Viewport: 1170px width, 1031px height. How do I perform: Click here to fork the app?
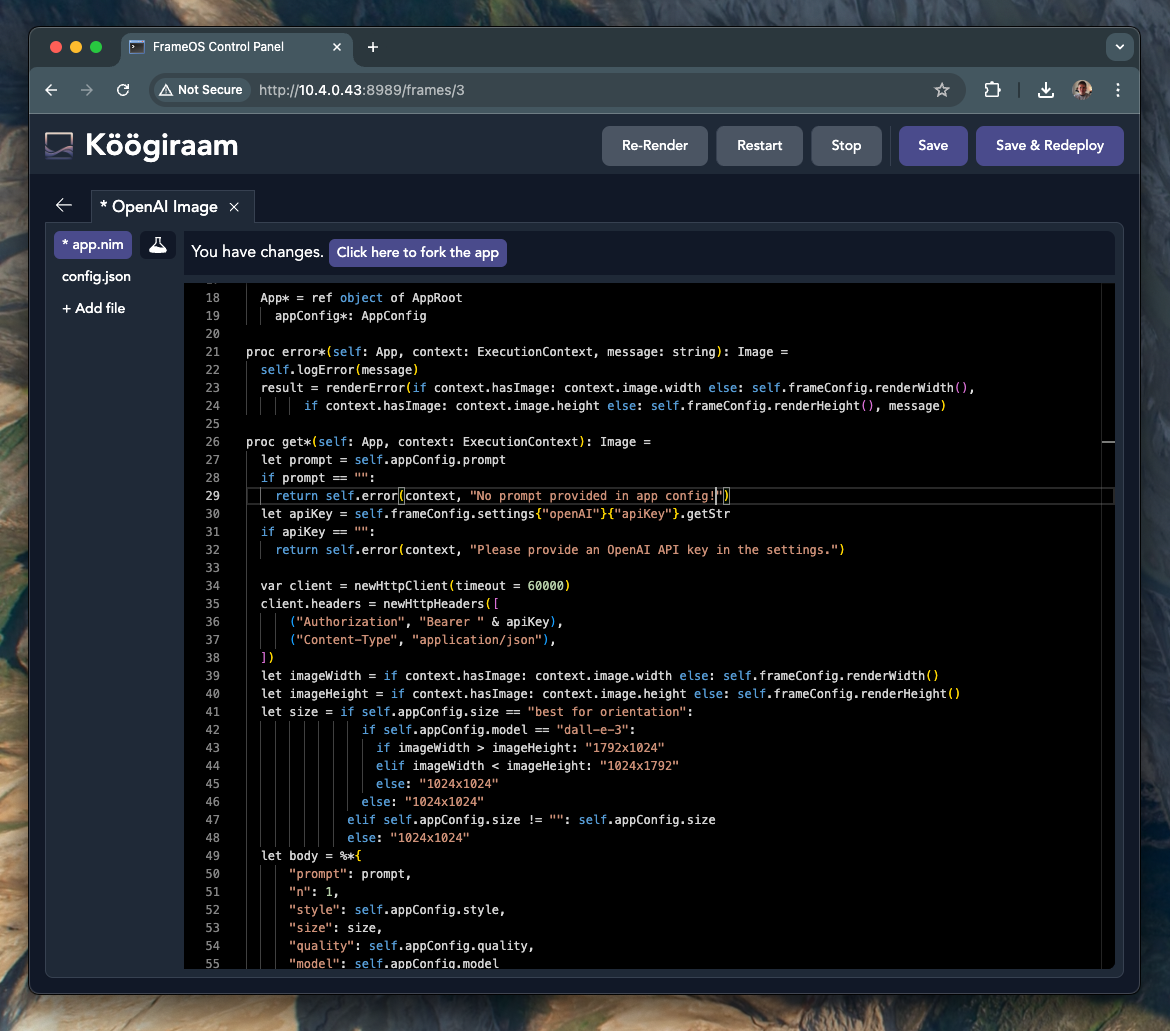coord(417,253)
